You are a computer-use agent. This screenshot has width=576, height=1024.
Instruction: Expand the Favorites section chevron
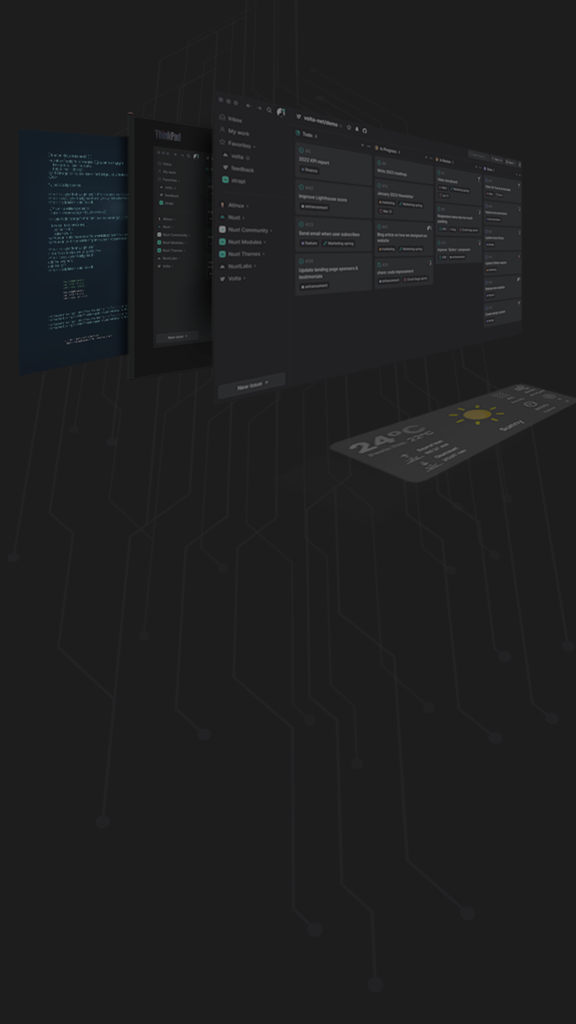254,146
